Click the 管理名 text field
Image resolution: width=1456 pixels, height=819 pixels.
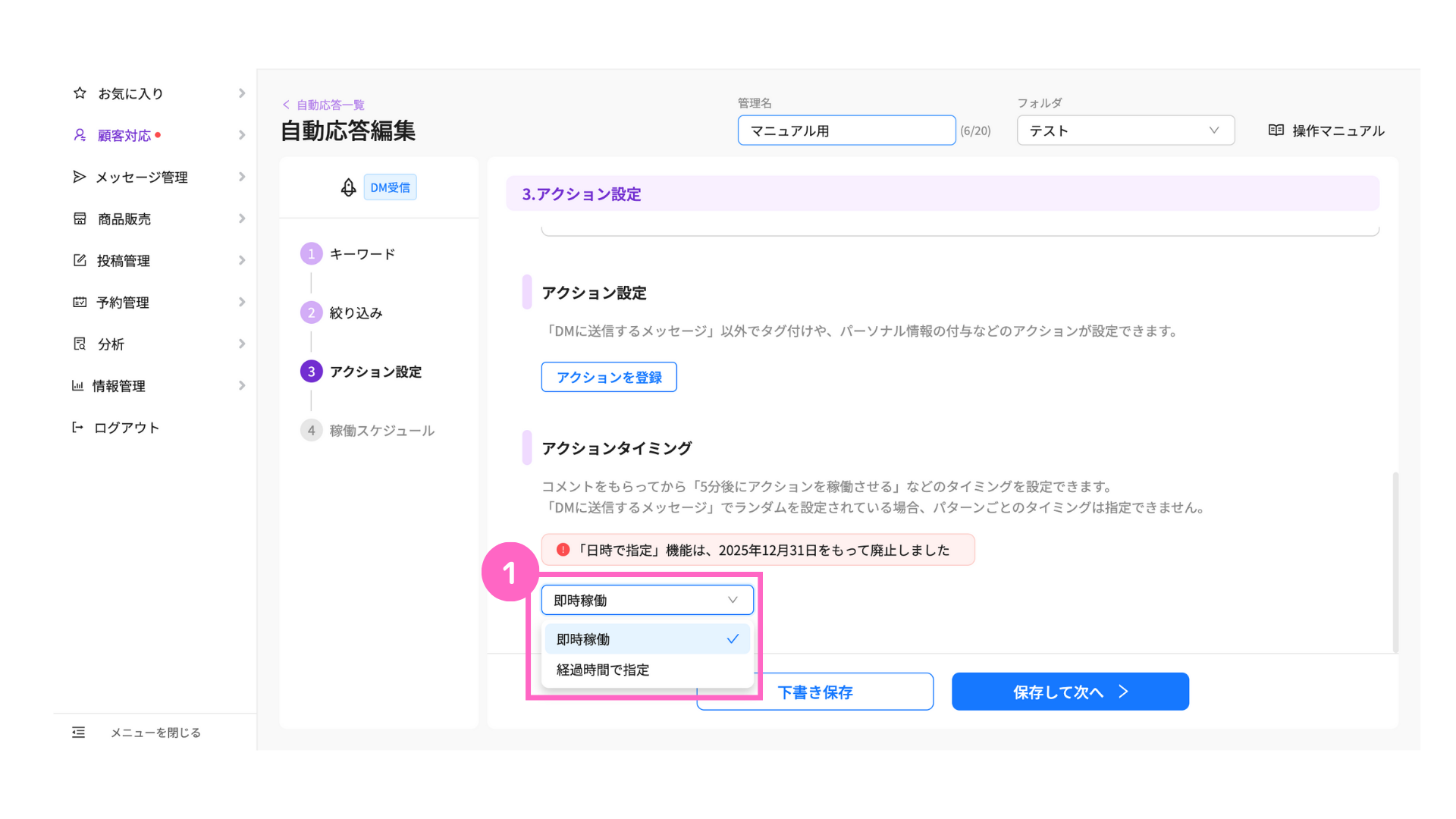pyautogui.click(x=846, y=130)
